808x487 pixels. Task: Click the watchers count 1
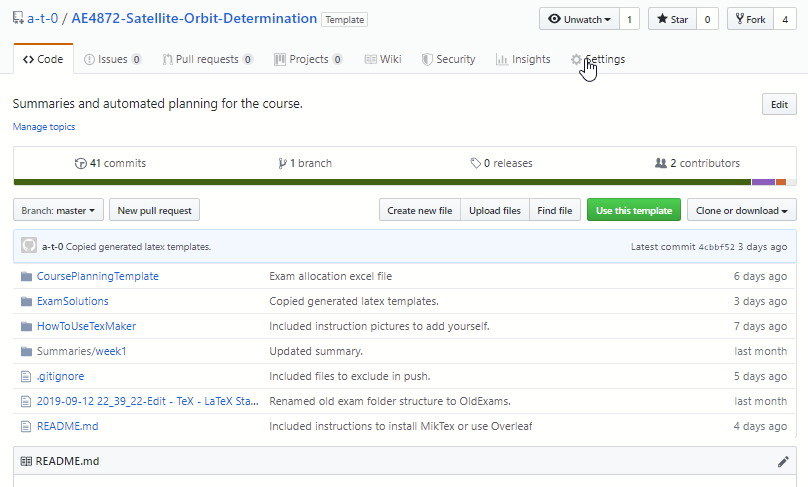[x=629, y=19]
